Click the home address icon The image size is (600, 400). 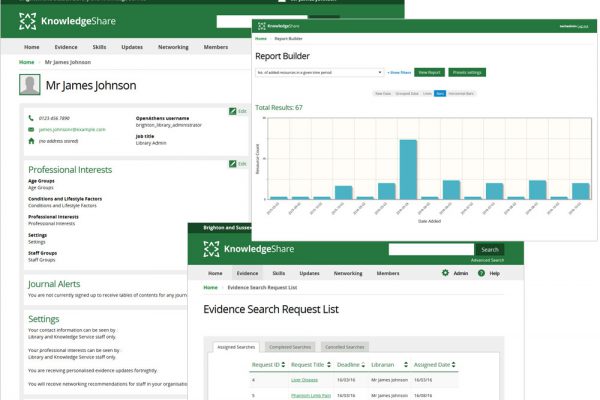pos(31,141)
